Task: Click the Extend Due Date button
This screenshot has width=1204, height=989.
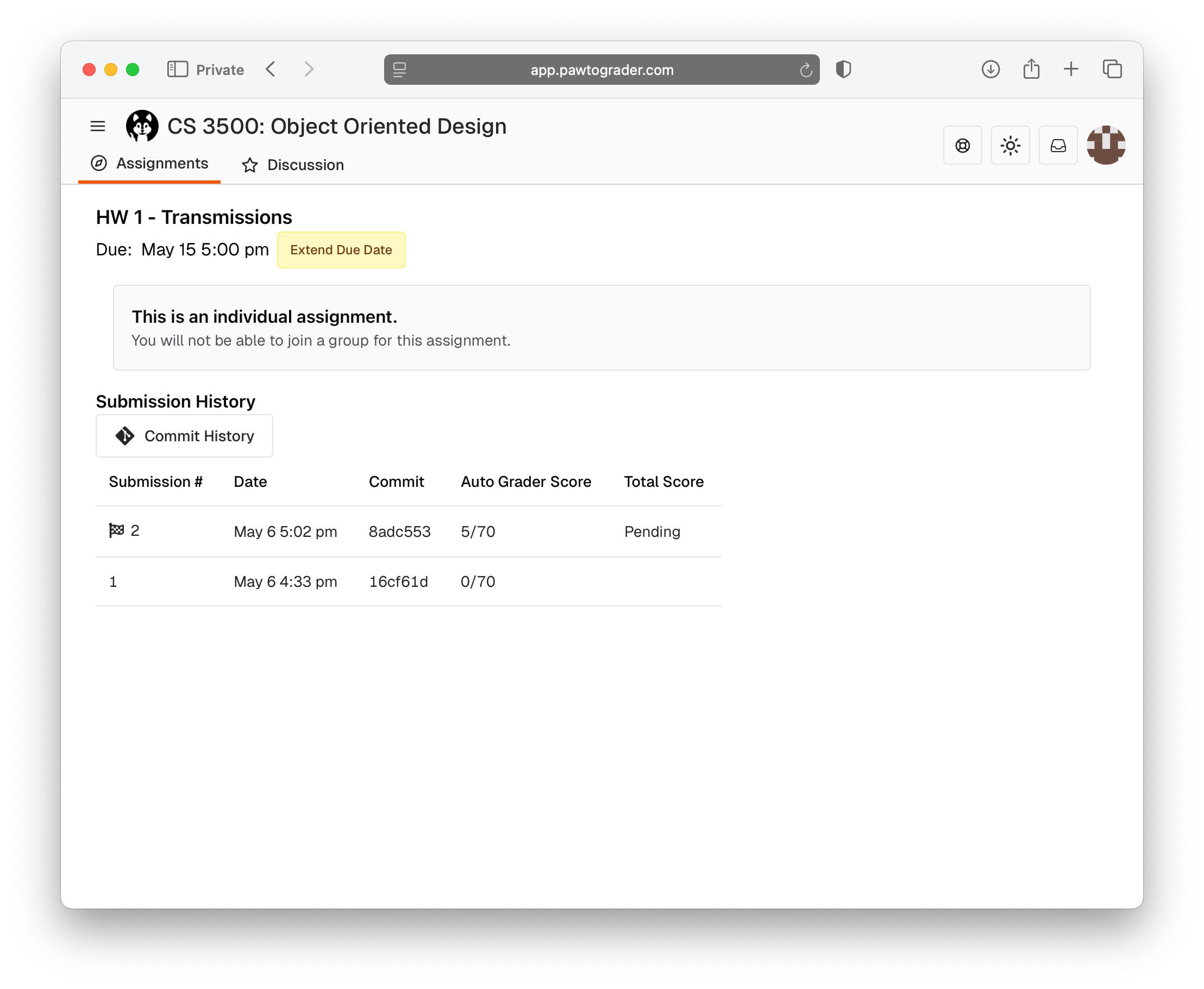Action: click(341, 250)
